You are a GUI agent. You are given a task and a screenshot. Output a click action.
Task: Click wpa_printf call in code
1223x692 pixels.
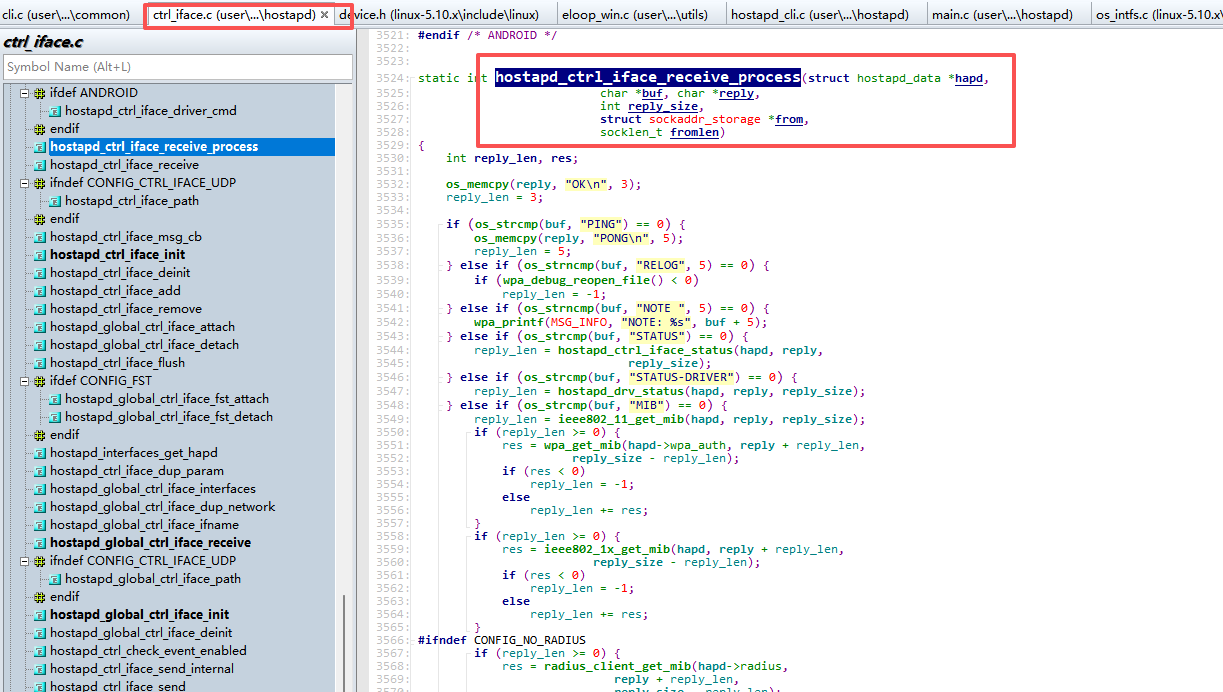coord(509,322)
